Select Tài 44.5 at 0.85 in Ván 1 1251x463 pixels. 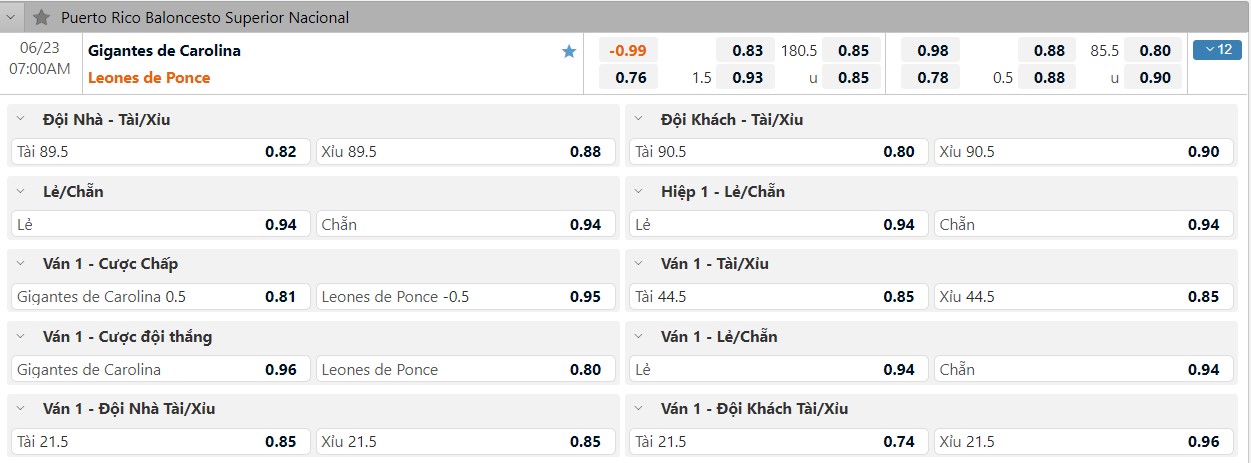pos(779,297)
